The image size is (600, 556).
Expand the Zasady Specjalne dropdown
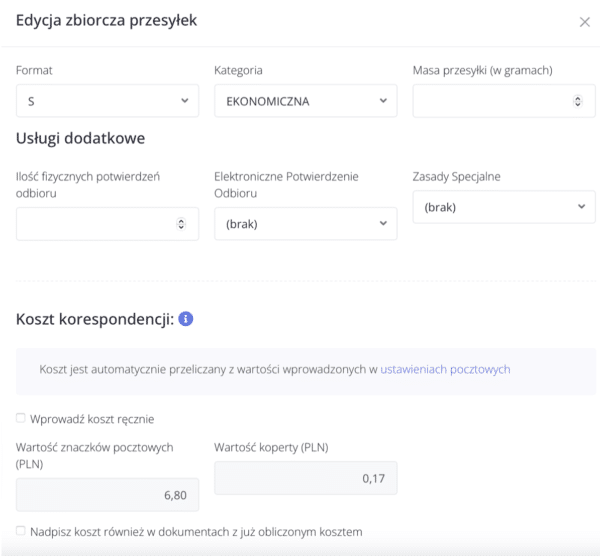503,207
